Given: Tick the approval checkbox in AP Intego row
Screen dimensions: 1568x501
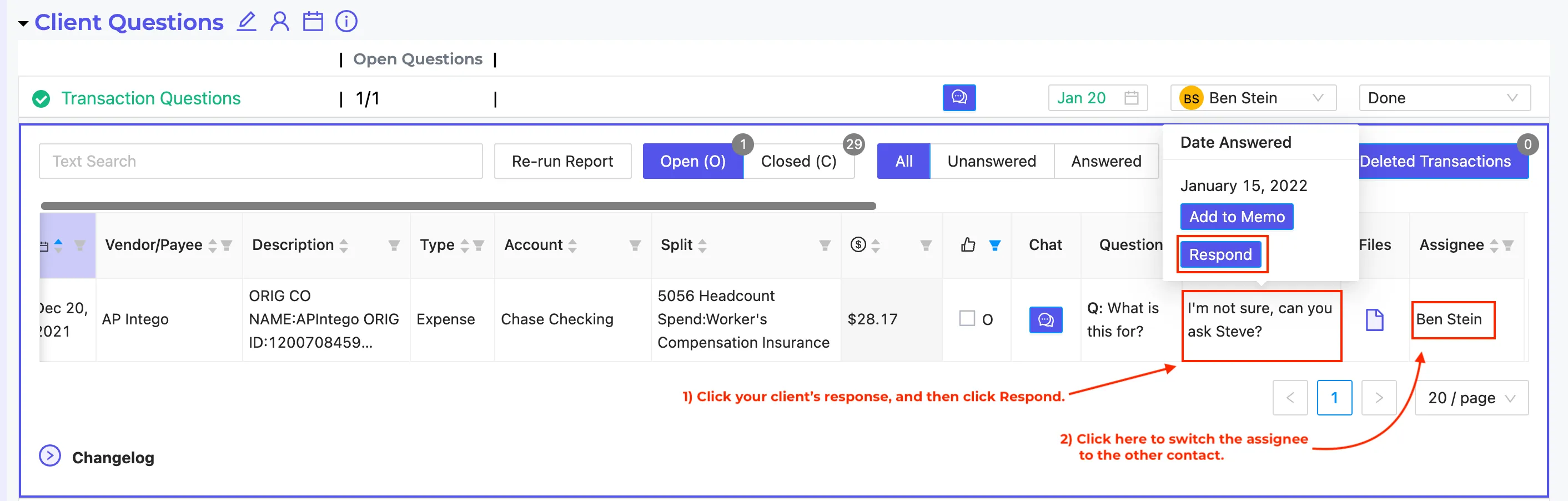Looking at the screenshot, I should tap(967, 318).
